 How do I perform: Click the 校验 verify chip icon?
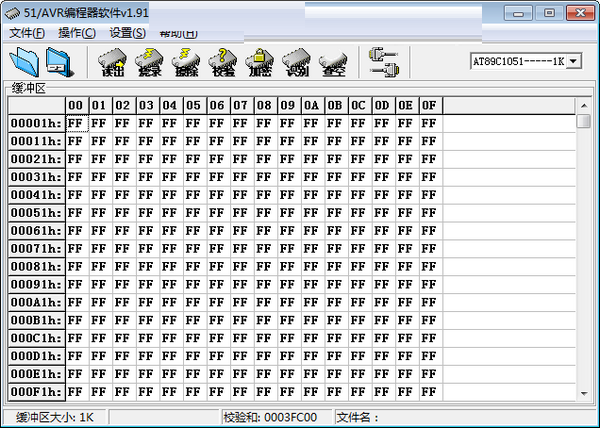point(223,62)
